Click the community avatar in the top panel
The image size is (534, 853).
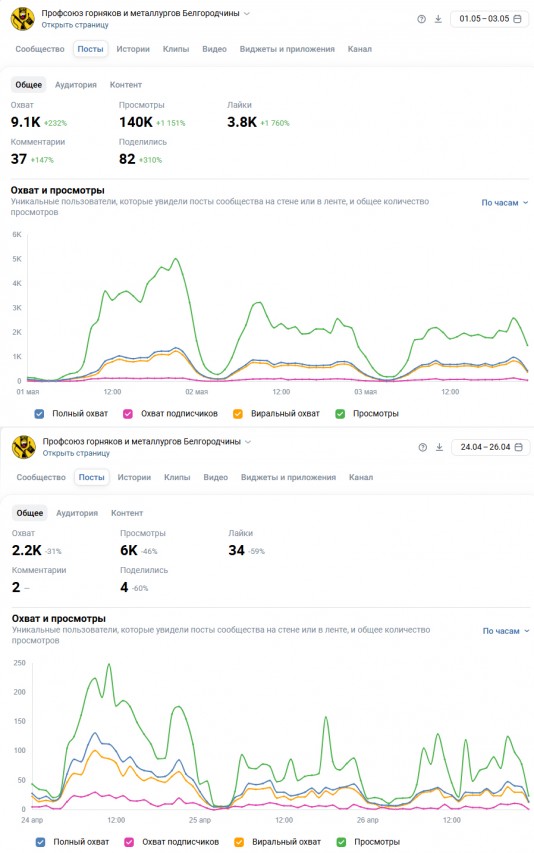(23, 18)
